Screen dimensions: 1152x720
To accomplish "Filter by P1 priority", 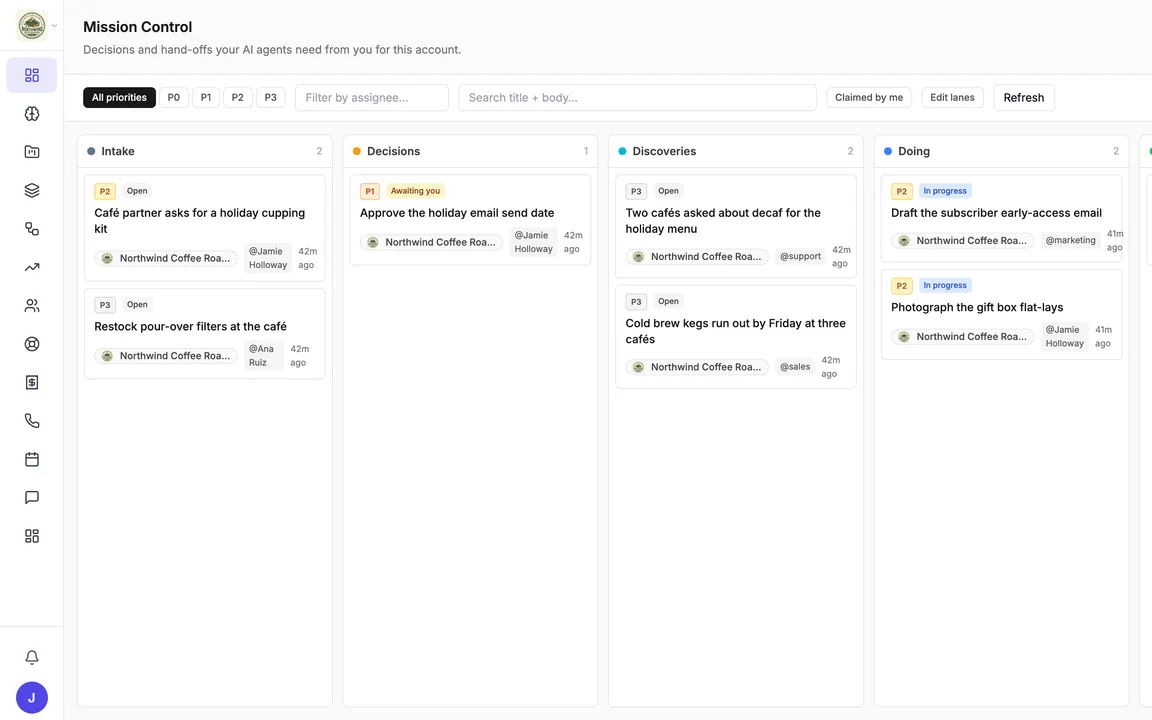I will tap(206, 98).
